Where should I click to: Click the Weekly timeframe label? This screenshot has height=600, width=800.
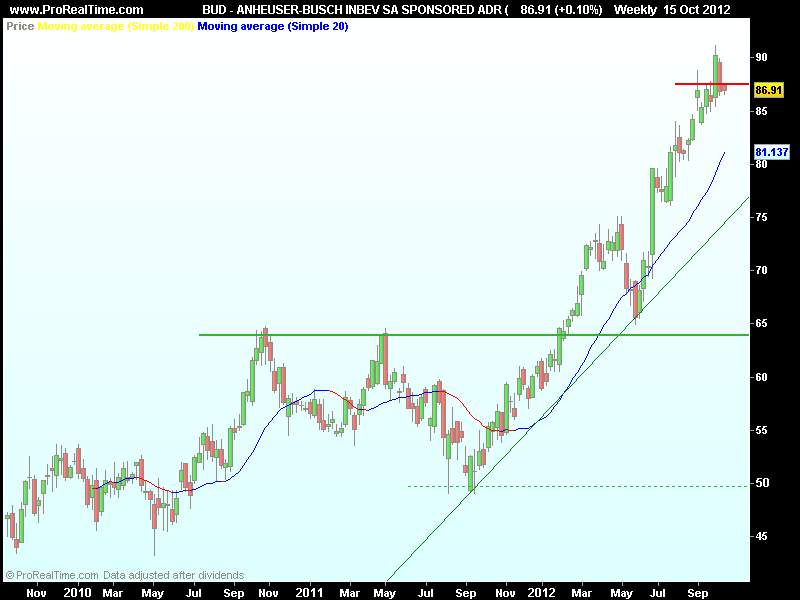[x=635, y=9]
